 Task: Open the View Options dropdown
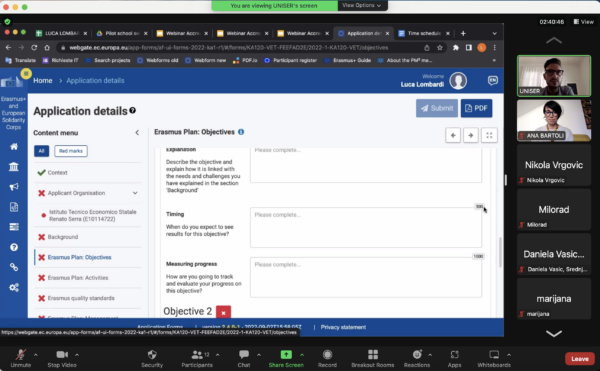tap(362, 5)
